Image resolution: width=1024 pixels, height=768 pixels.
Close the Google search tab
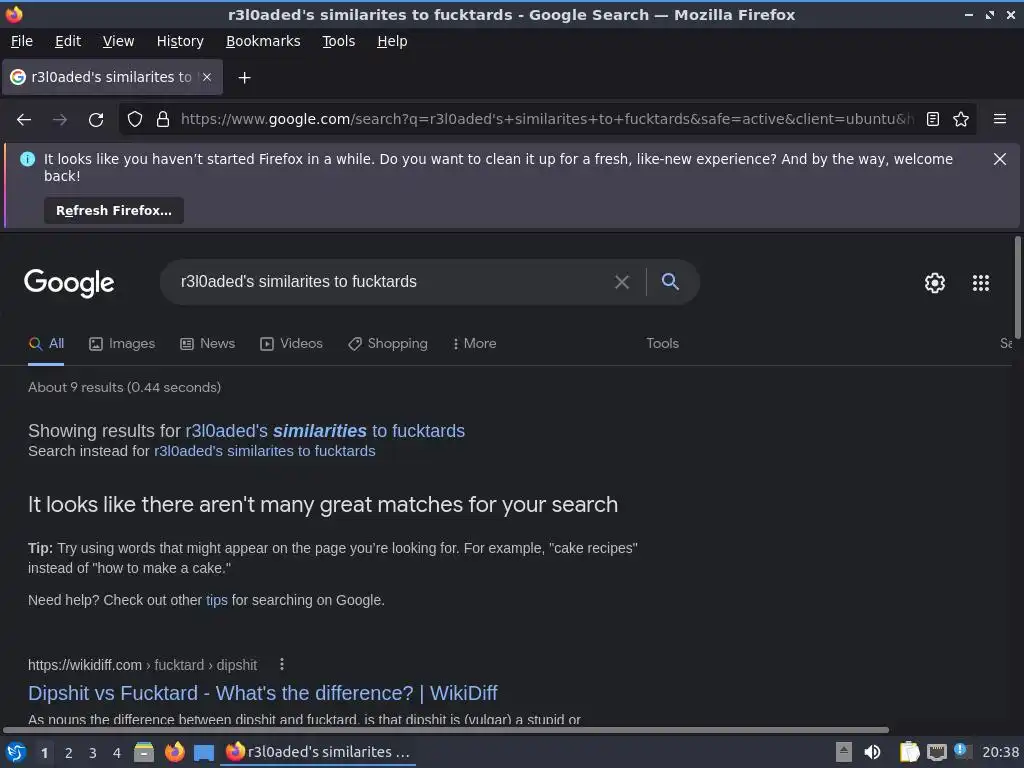coord(207,77)
